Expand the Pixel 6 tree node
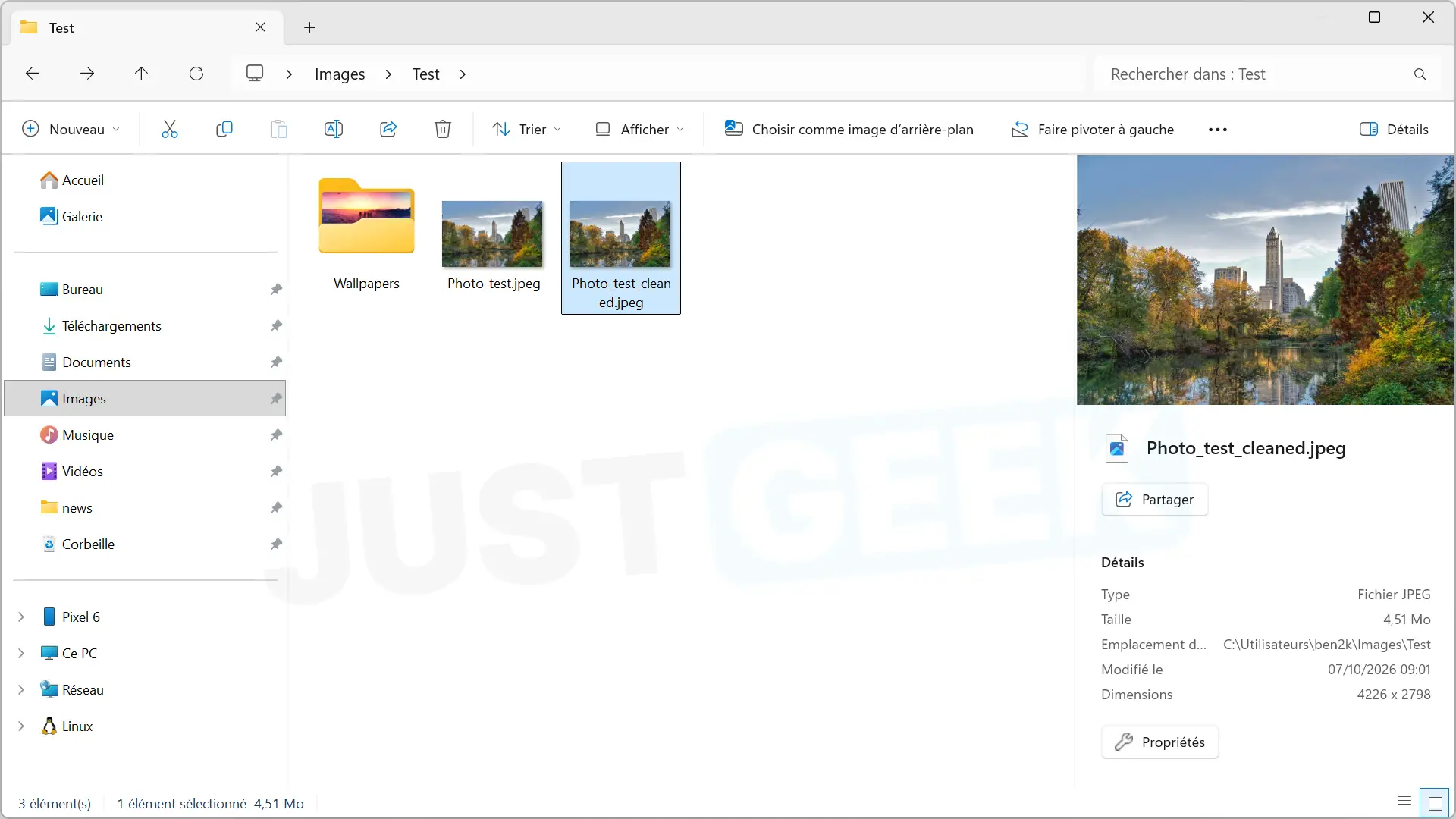 21,617
